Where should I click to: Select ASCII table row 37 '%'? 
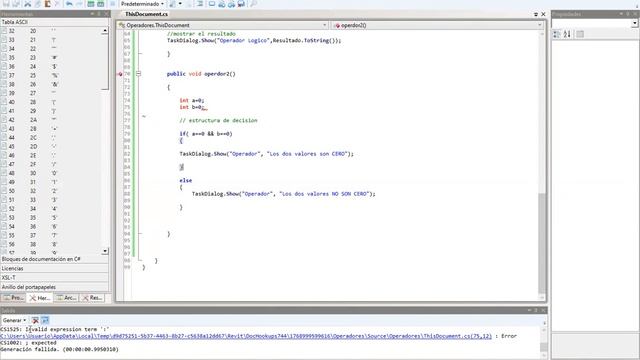(51, 76)
